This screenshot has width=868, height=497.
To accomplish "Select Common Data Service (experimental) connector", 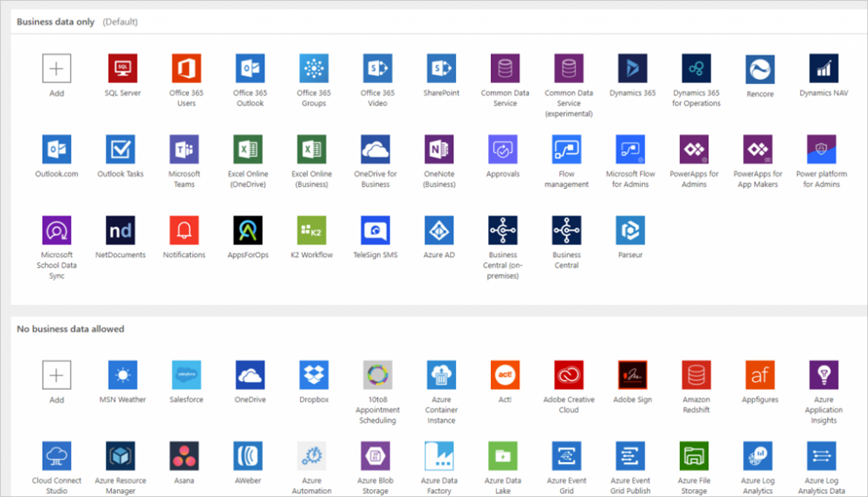I will click(x=569, y=69).
